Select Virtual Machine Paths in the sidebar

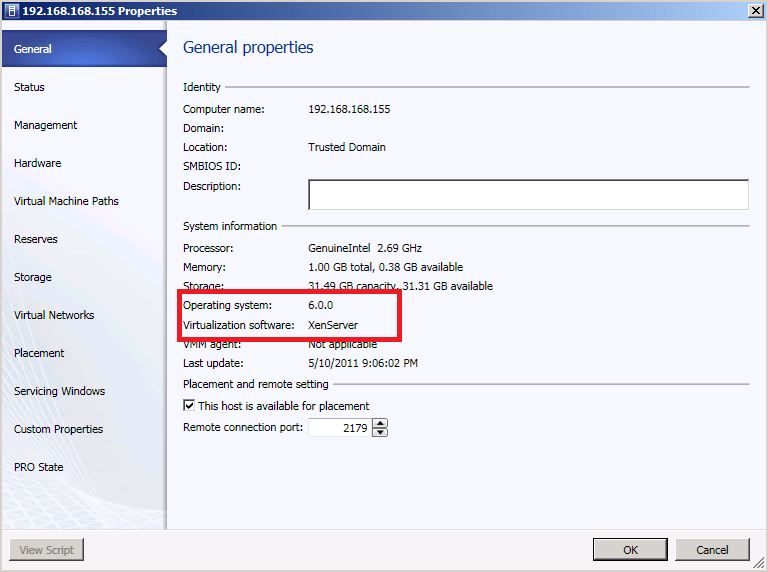pyautogui.click(x=66, y=201)
